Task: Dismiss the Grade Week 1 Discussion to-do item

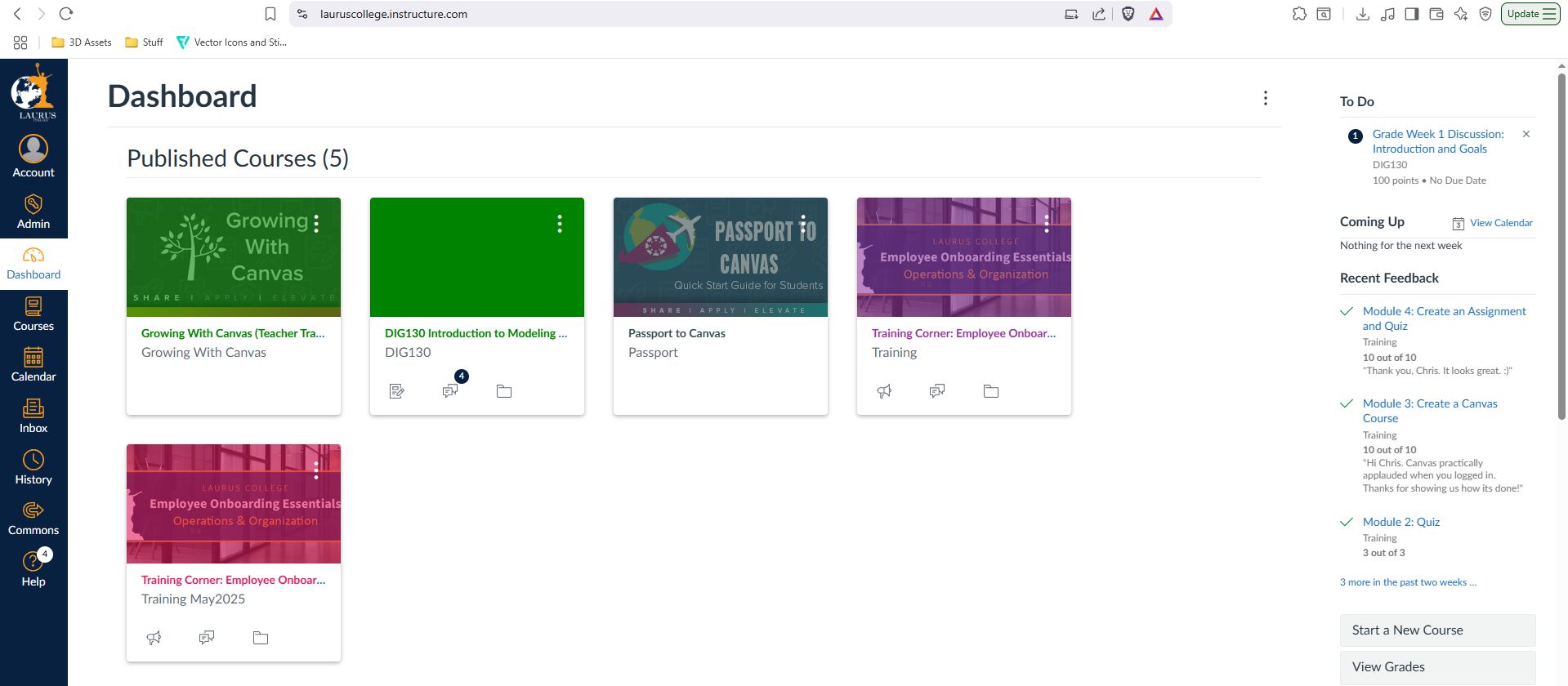Action: coord(1526,134)
